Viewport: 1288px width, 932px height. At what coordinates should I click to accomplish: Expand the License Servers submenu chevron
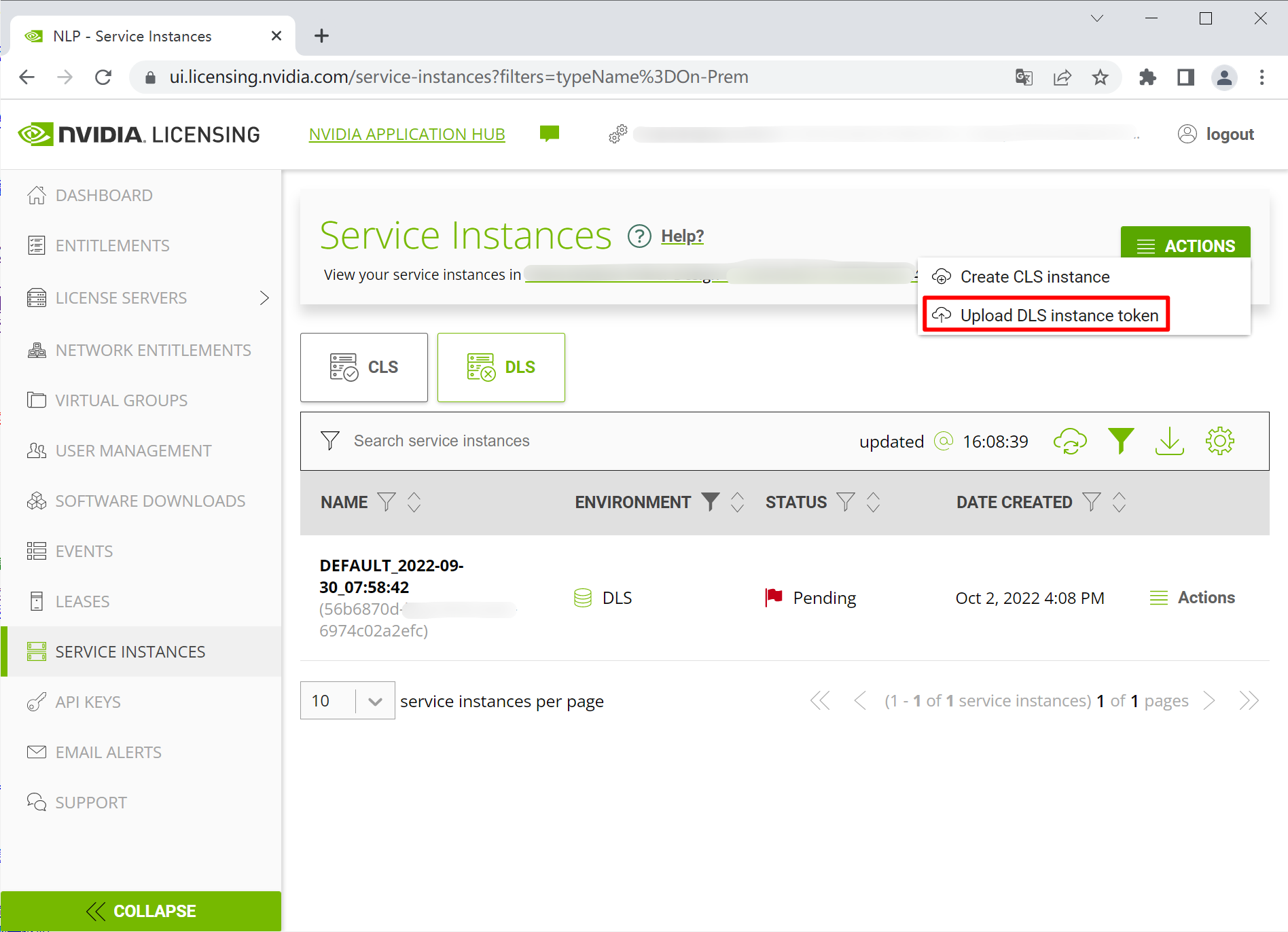264,298
